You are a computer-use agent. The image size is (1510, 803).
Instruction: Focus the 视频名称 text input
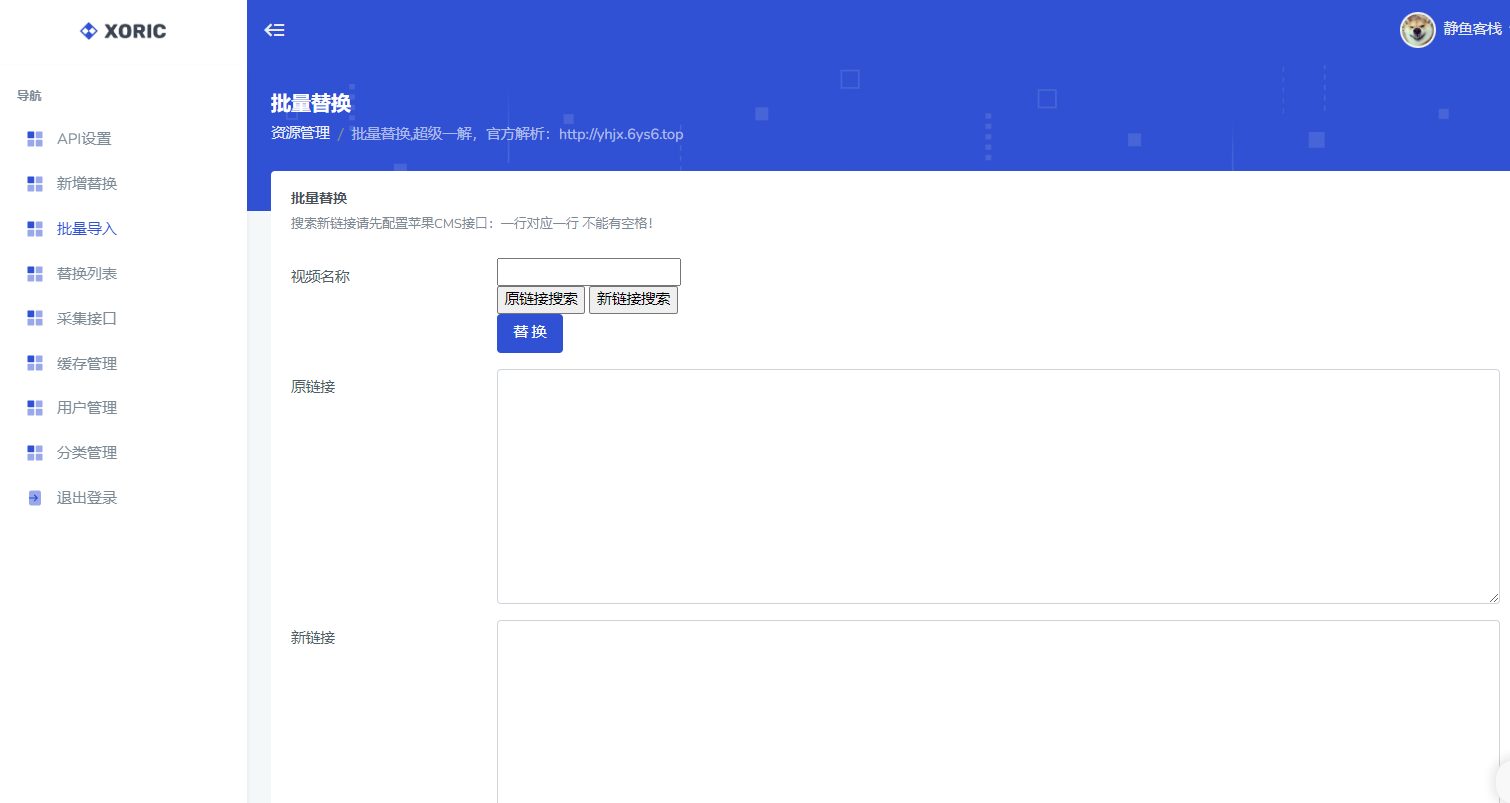[588, 272]
